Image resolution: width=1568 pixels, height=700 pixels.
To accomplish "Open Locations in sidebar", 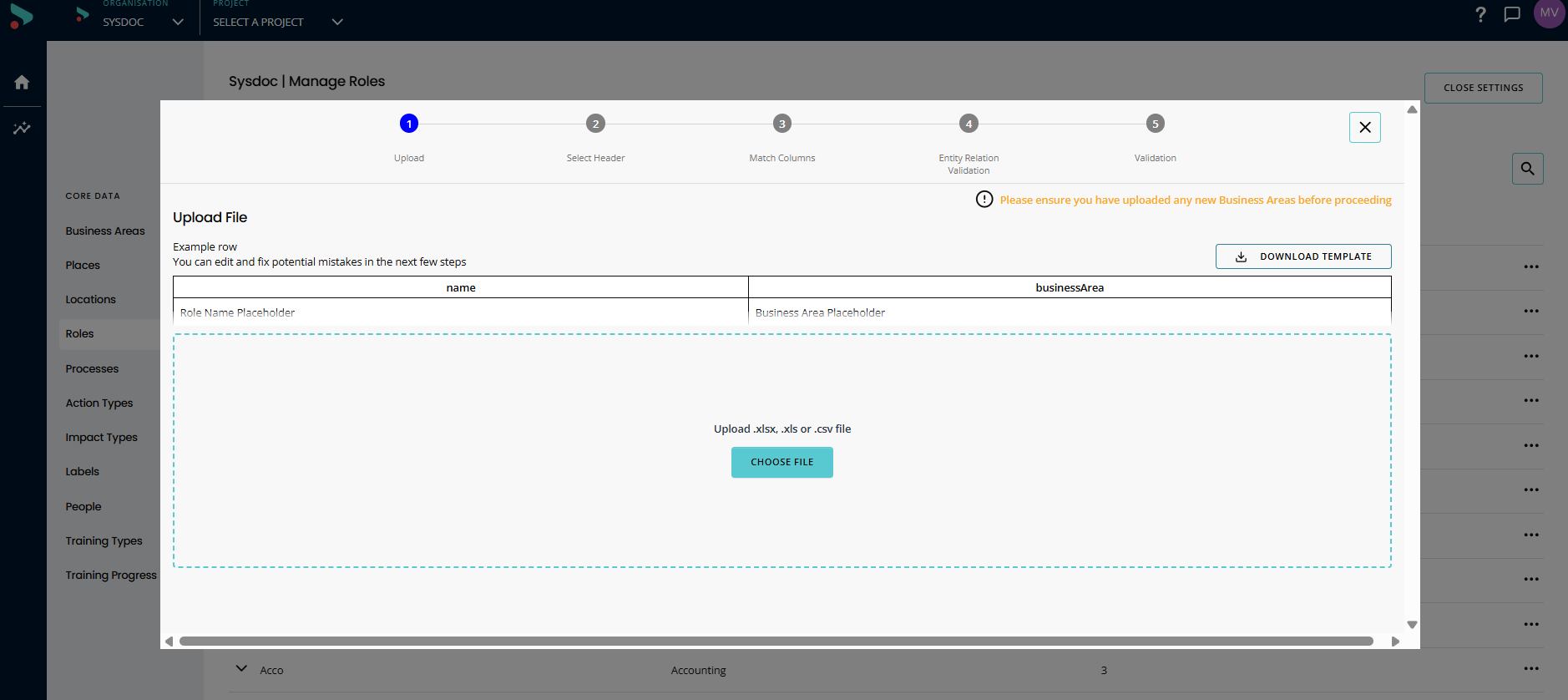I will pyautogui.click(x=91, y=300).
